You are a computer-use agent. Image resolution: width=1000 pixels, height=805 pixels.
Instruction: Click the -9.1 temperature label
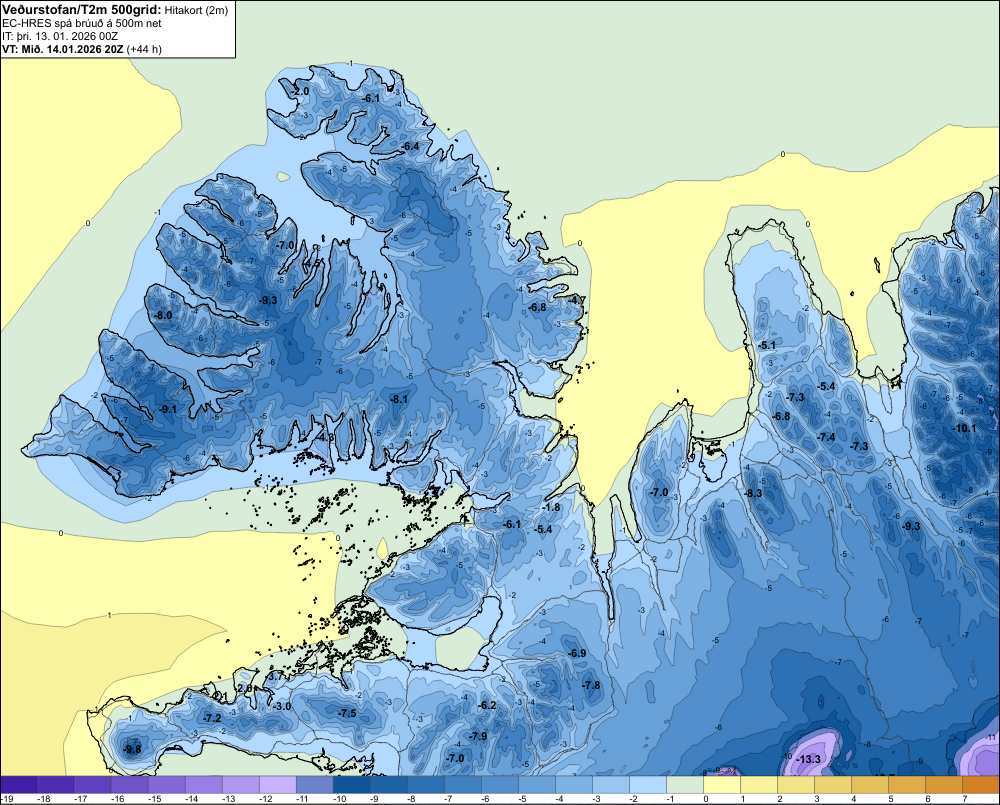click(168, 409)
